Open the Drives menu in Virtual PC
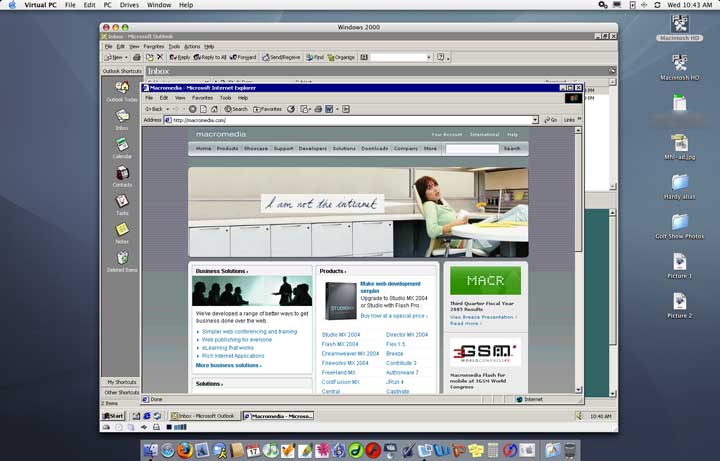The width and height of the screenshot is (720, 461). point(129,5)
